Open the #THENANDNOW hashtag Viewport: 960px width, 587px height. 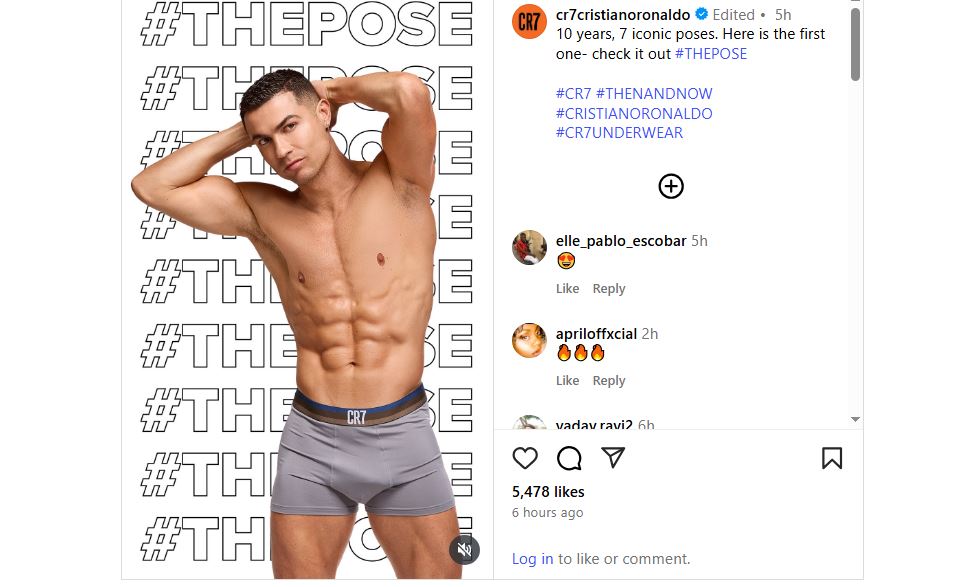coord(654,94)
